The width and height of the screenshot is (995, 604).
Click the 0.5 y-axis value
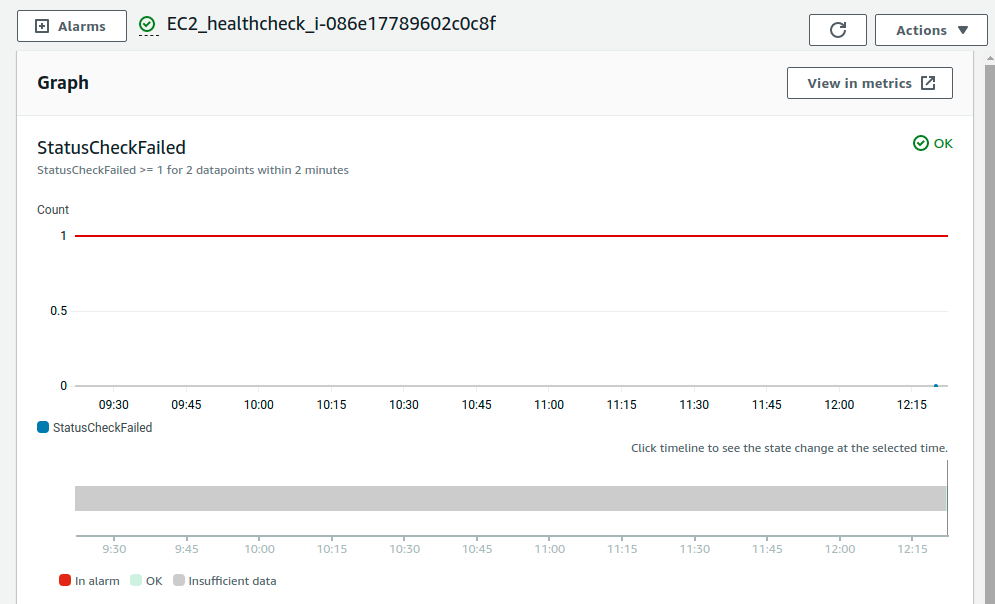point(58,311)
